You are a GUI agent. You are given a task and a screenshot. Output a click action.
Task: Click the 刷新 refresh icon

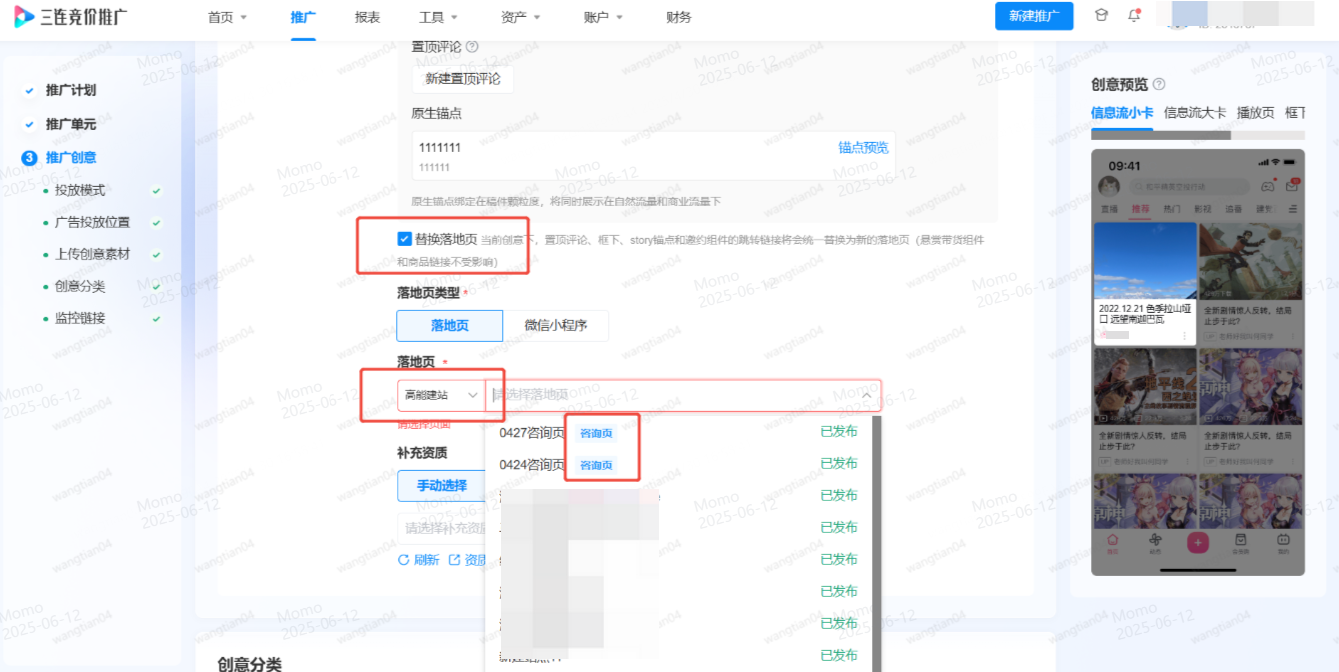[404, 559]
